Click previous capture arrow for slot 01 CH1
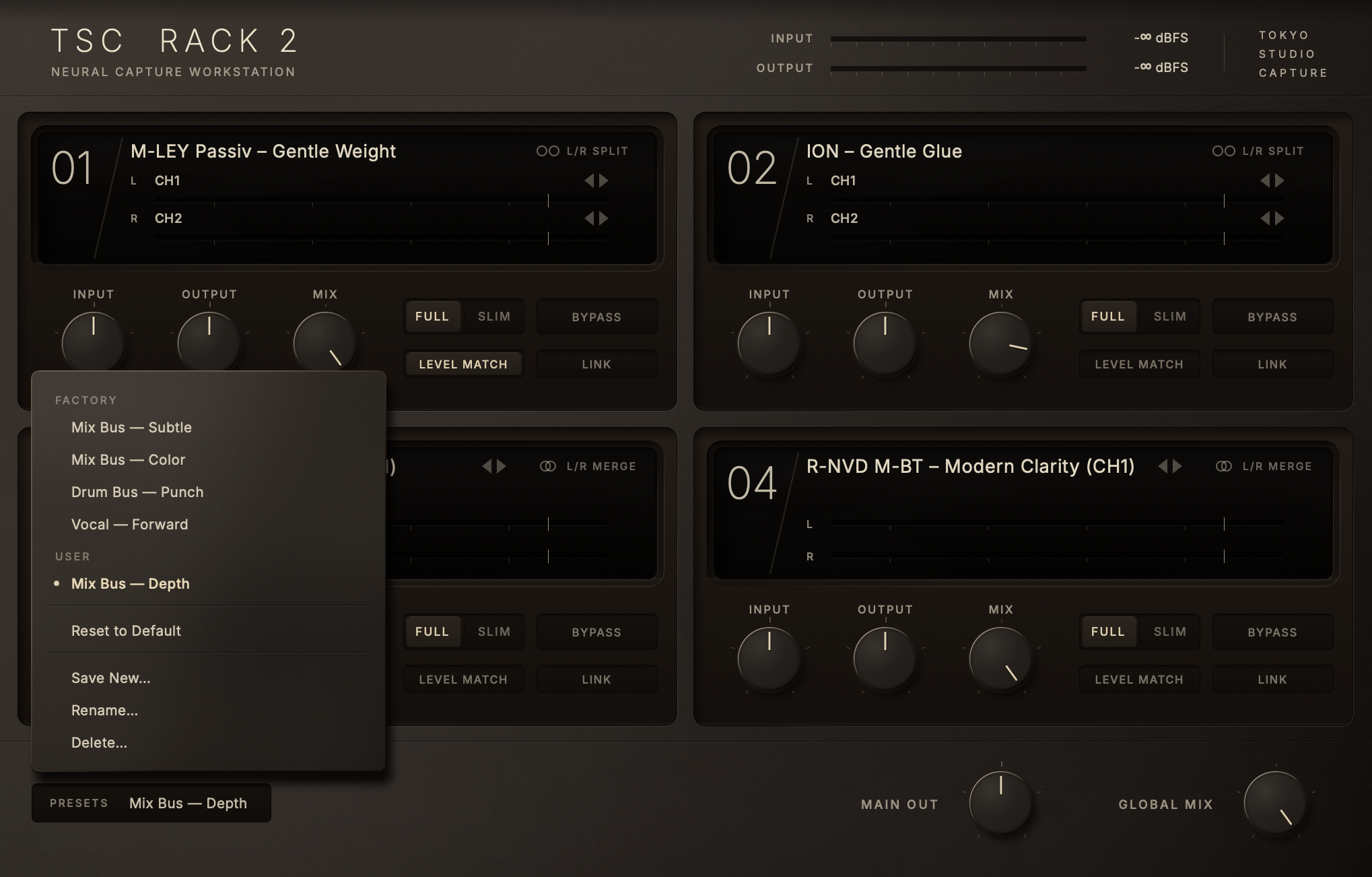 click(x=589, y=181)
